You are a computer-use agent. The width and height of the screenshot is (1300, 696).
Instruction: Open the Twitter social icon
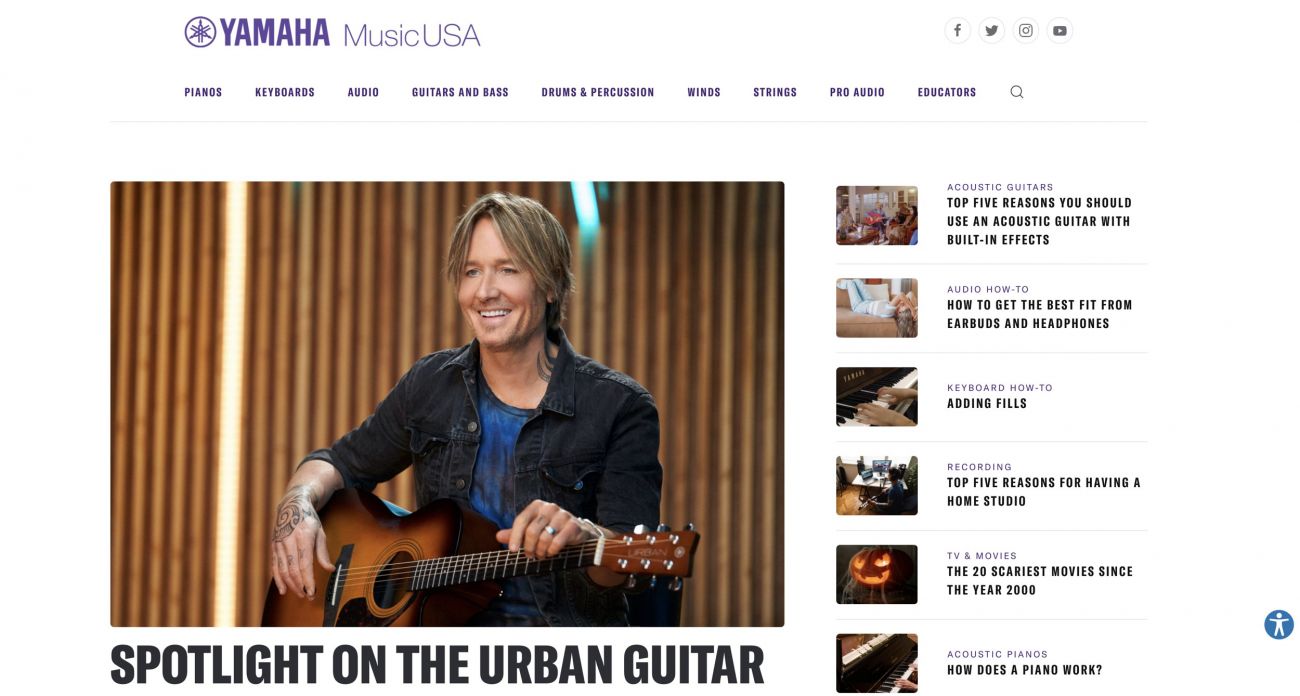coord(991,30)
